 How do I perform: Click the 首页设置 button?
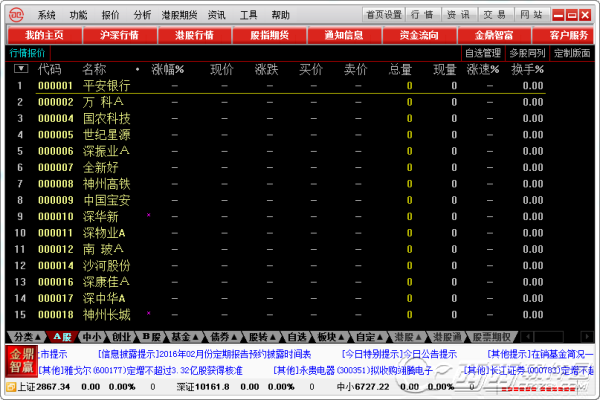click(384, 15)
